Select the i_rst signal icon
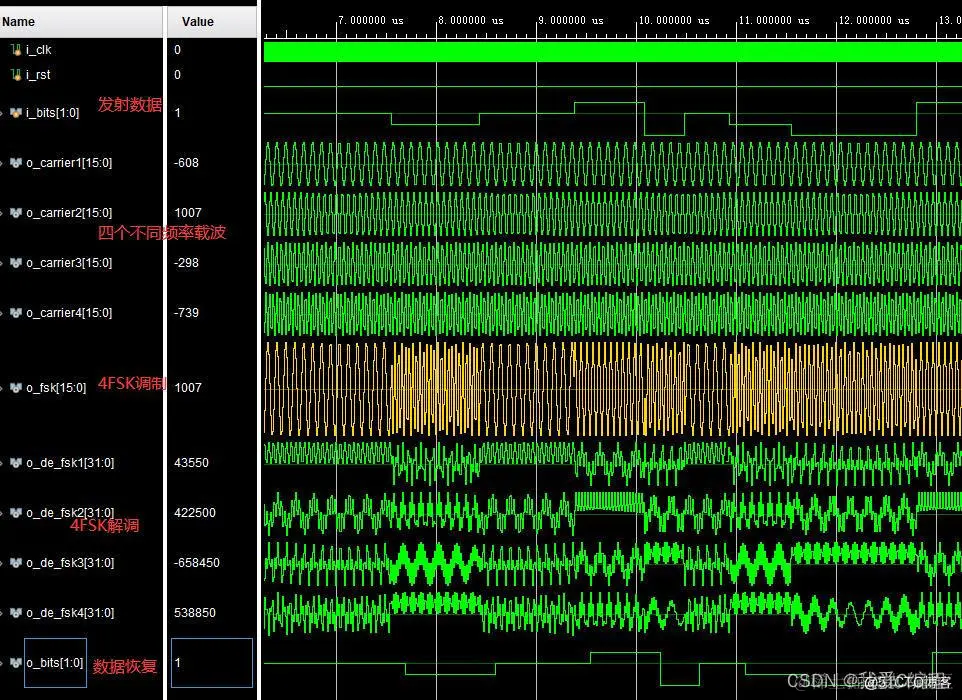 16,75
